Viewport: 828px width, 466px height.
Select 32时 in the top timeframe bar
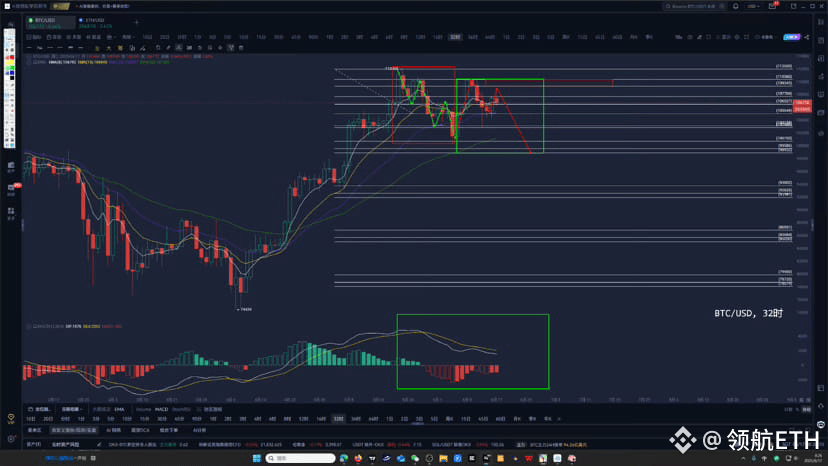pos(455,37)
